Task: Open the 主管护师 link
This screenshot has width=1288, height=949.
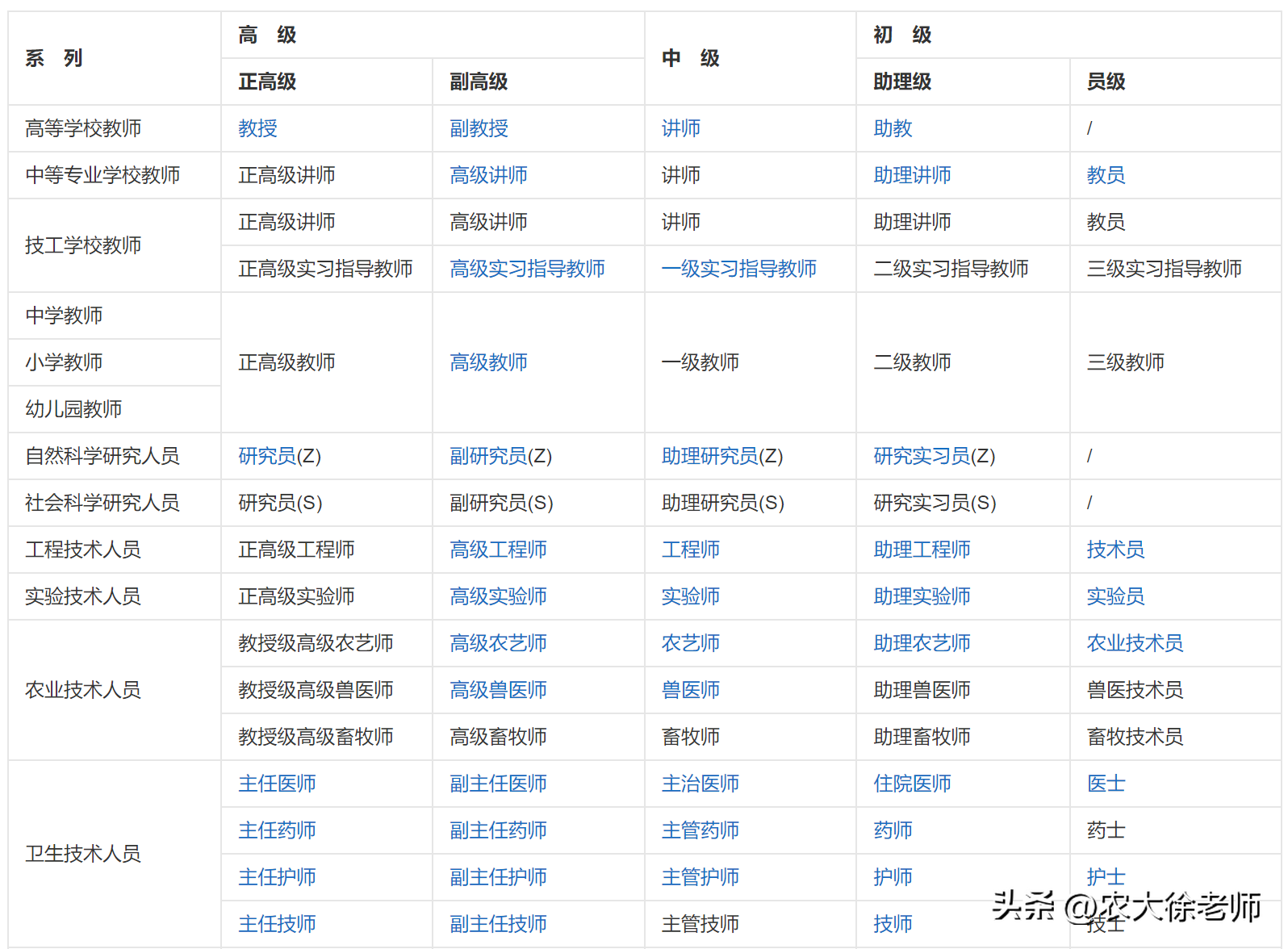Action: [x=700, y=877]
